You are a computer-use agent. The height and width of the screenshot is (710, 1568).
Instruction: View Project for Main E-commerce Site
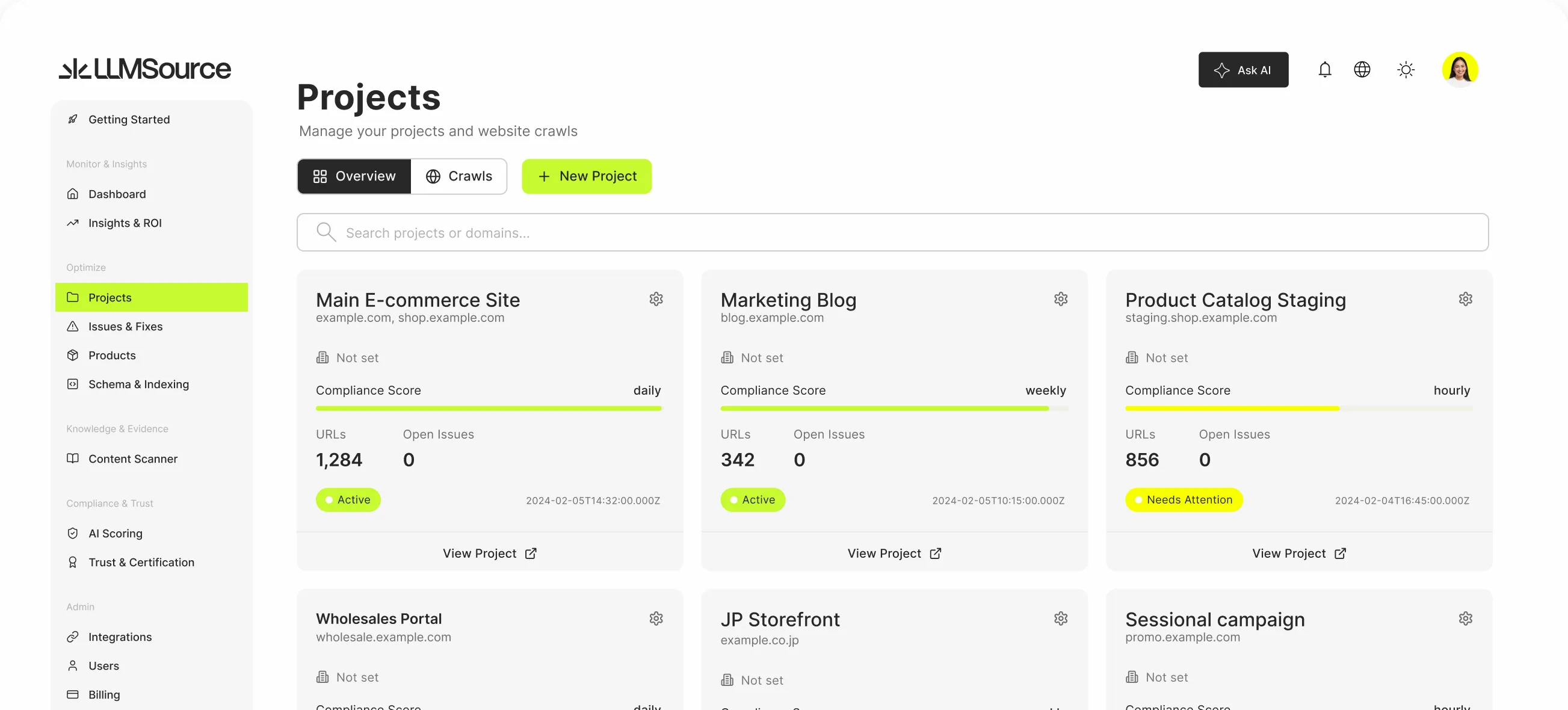490,554
